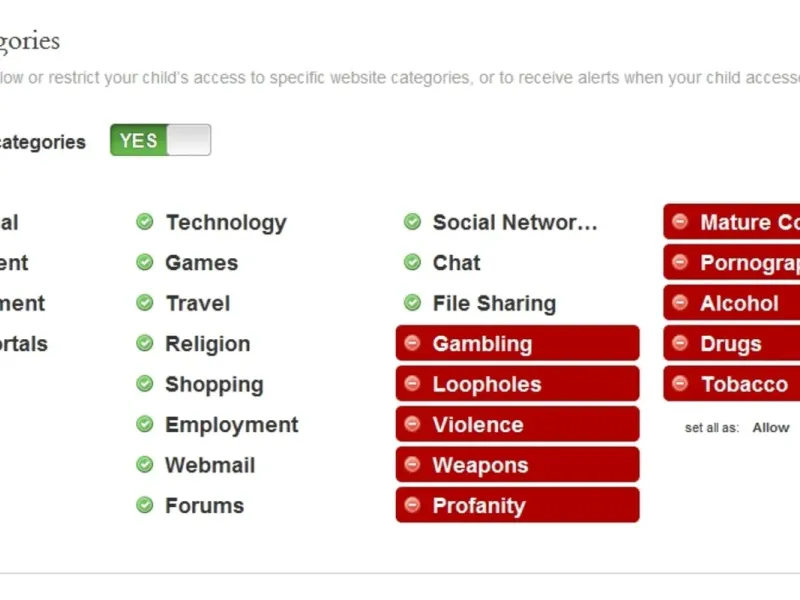Click the green check icon beside Technology
The width and height of the screenshot is (800, 600).
tap(145, 222)
